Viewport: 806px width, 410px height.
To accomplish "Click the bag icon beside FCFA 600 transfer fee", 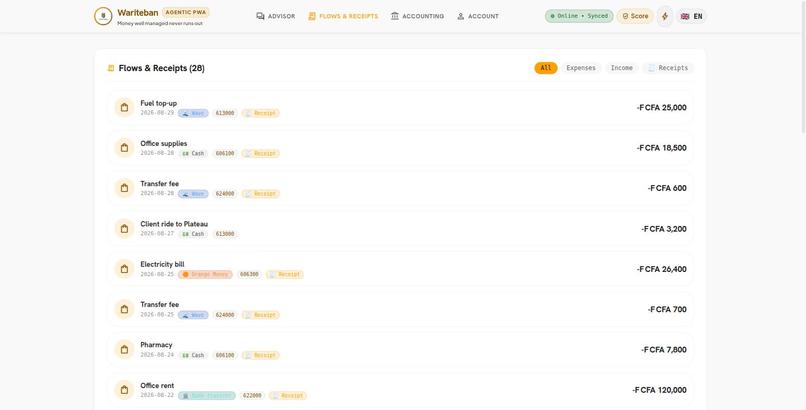I will (x=124, y=189).
